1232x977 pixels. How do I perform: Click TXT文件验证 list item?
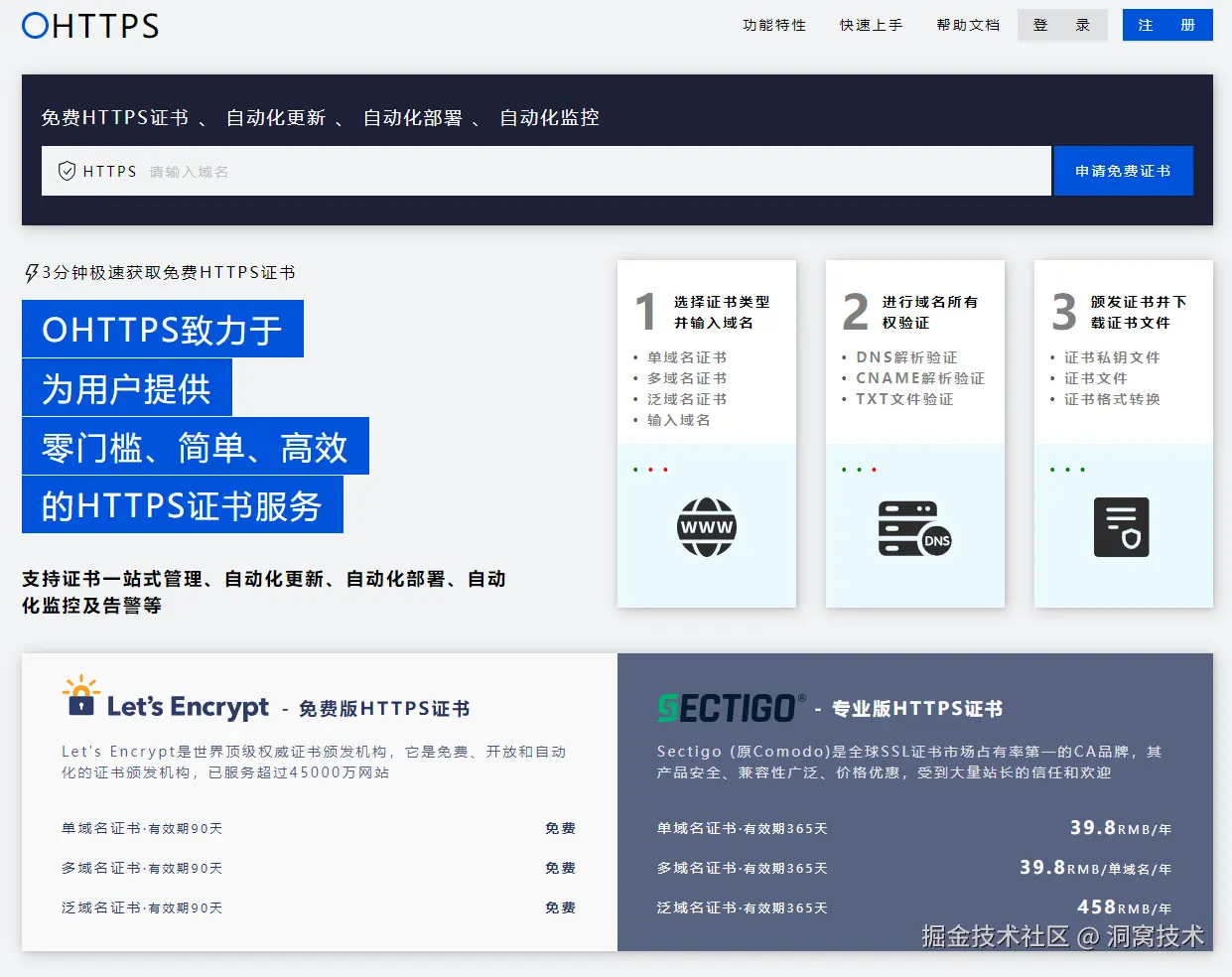[x=904, y=399]
